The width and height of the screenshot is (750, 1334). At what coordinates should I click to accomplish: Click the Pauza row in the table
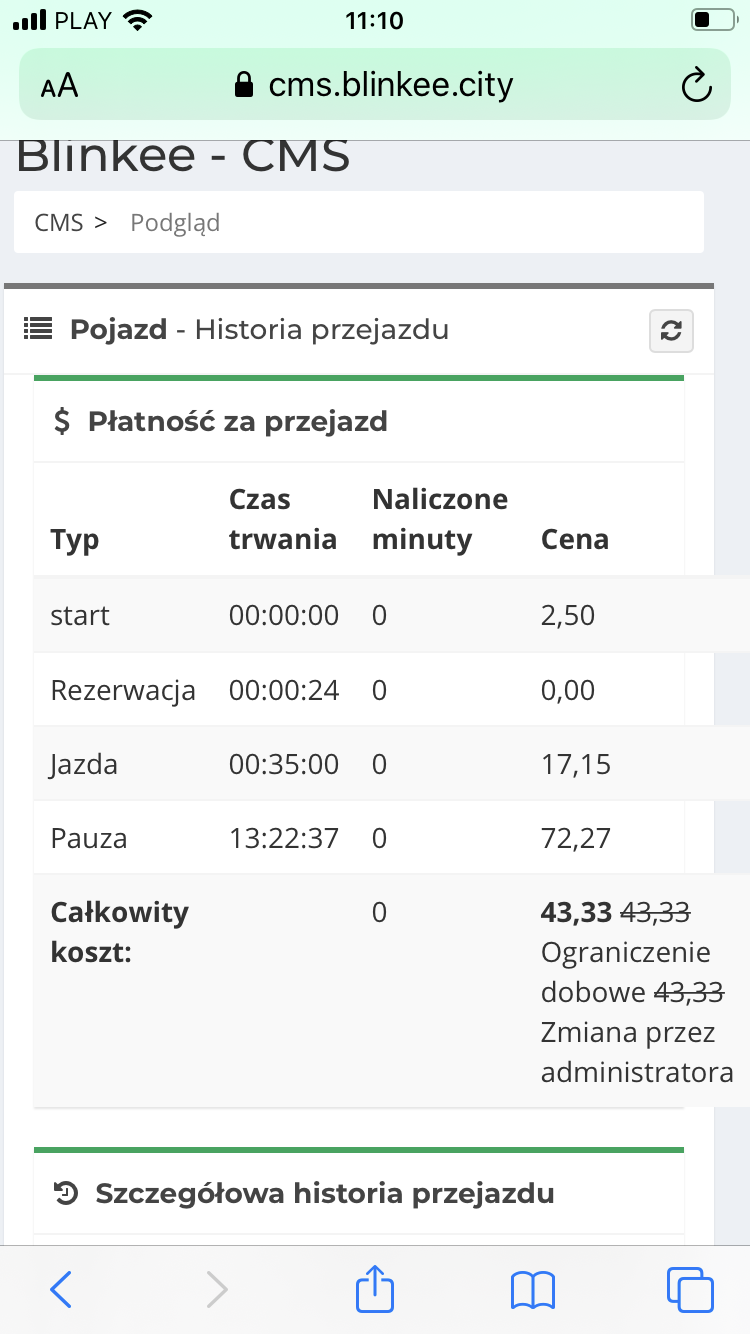(x=300, y=838)
